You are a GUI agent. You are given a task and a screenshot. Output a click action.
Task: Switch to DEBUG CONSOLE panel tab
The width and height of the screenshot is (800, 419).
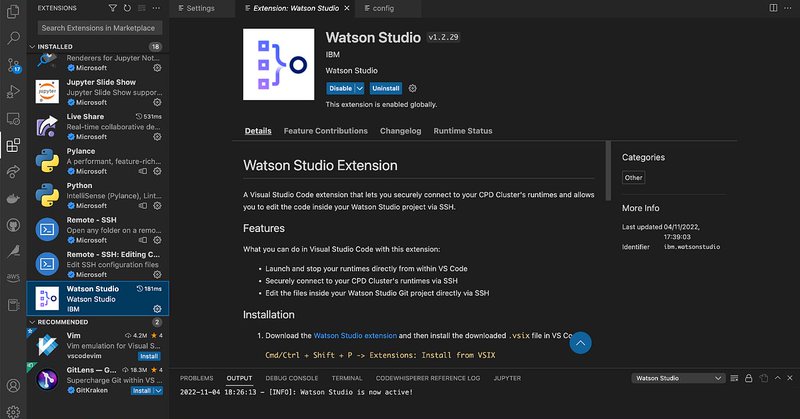[291, 378]
